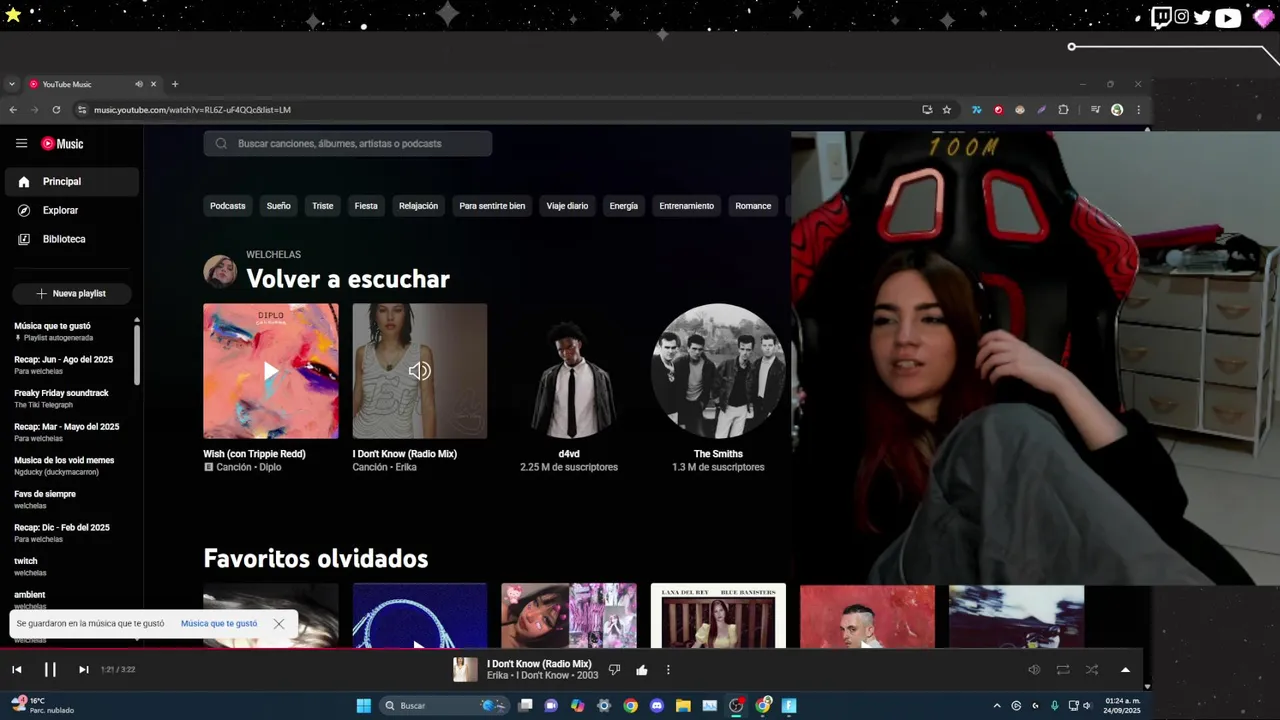Viewport: 1280px width, 720px height.
Task: Show hidden system tray icons
Action: (x=996, y=706)
